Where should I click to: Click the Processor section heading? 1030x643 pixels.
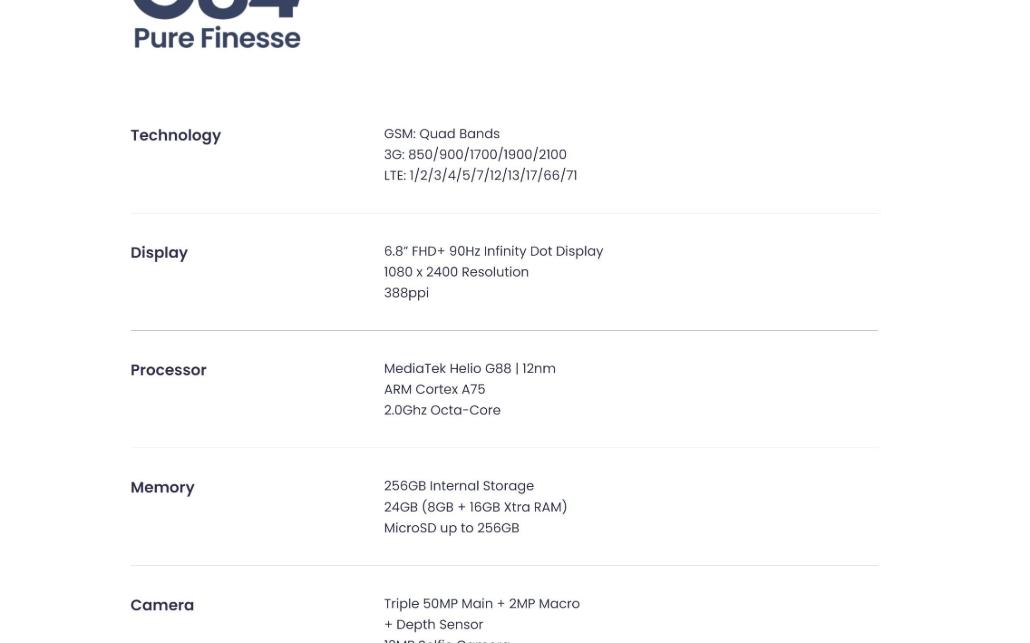point(168,370)
